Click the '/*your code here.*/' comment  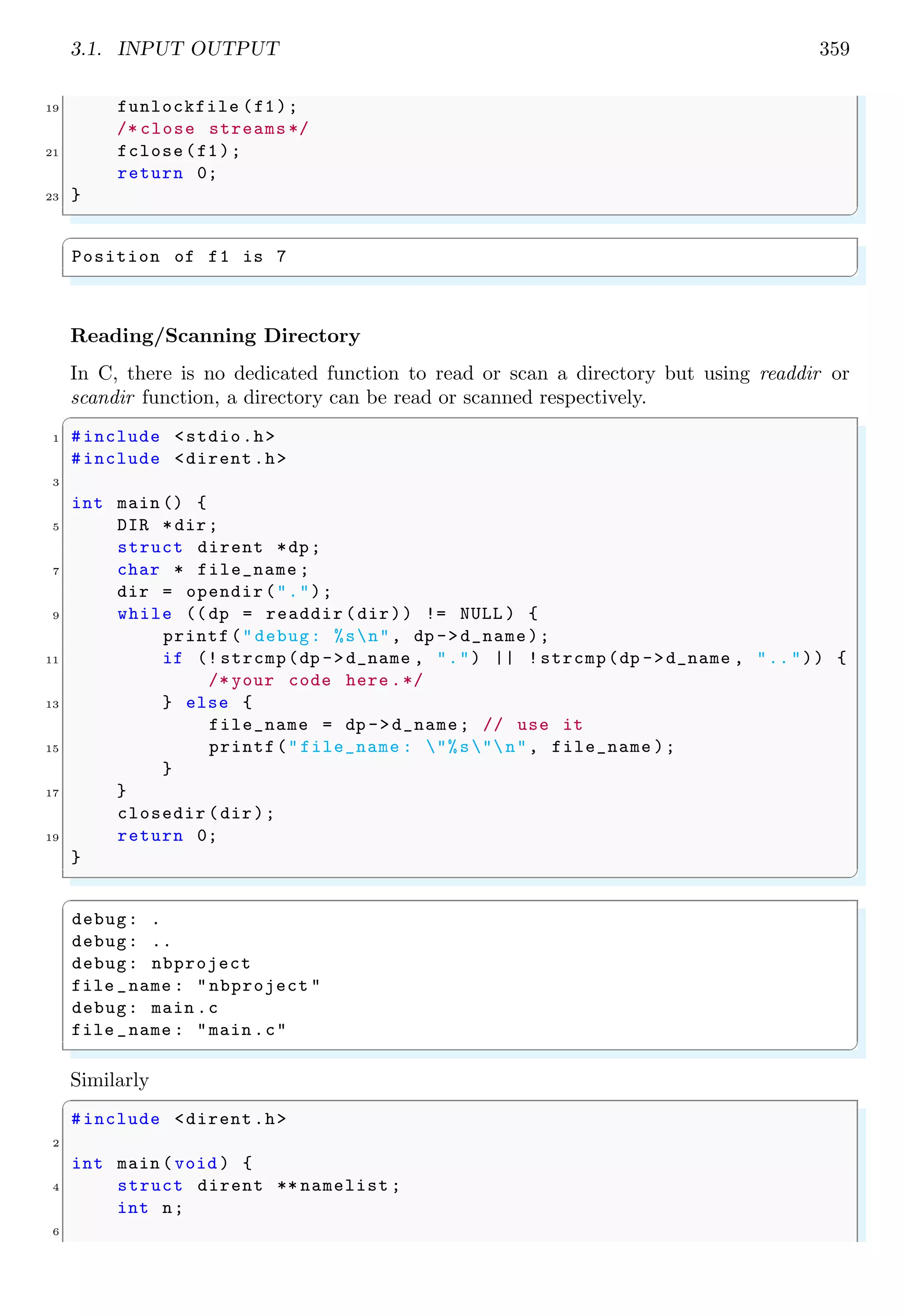315,680
